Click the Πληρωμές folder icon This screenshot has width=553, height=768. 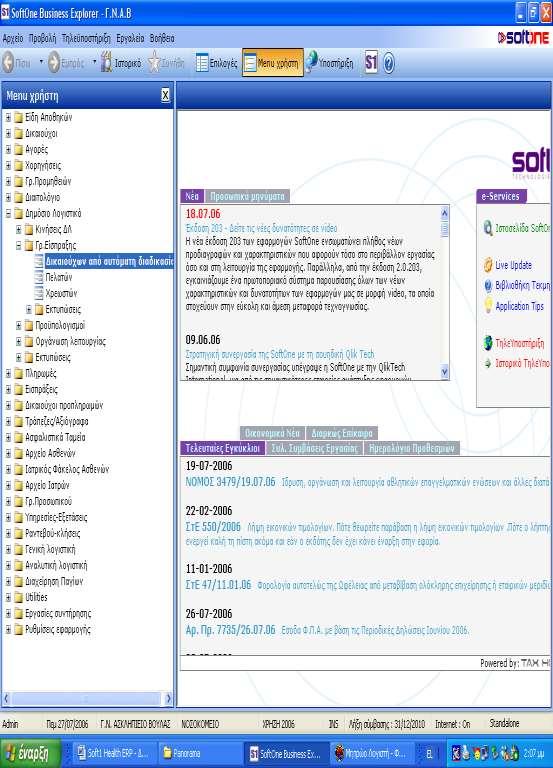(19, 374)
